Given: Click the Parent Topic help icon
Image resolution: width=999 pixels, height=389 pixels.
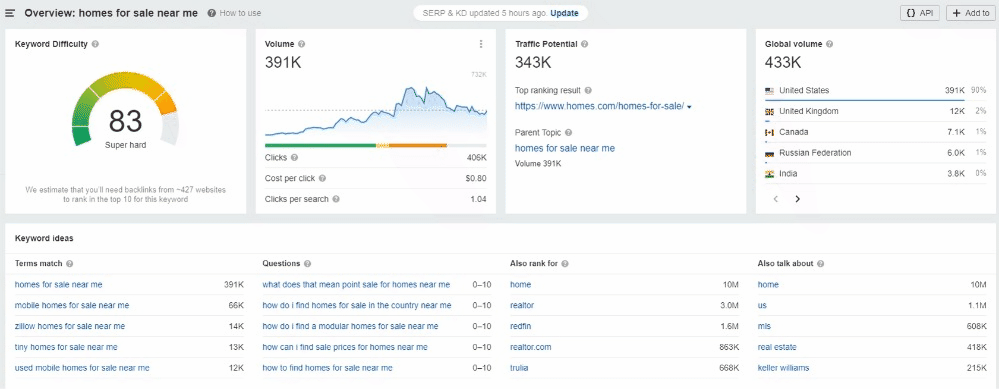Looking at the screenshot, I should click(568, 133).
